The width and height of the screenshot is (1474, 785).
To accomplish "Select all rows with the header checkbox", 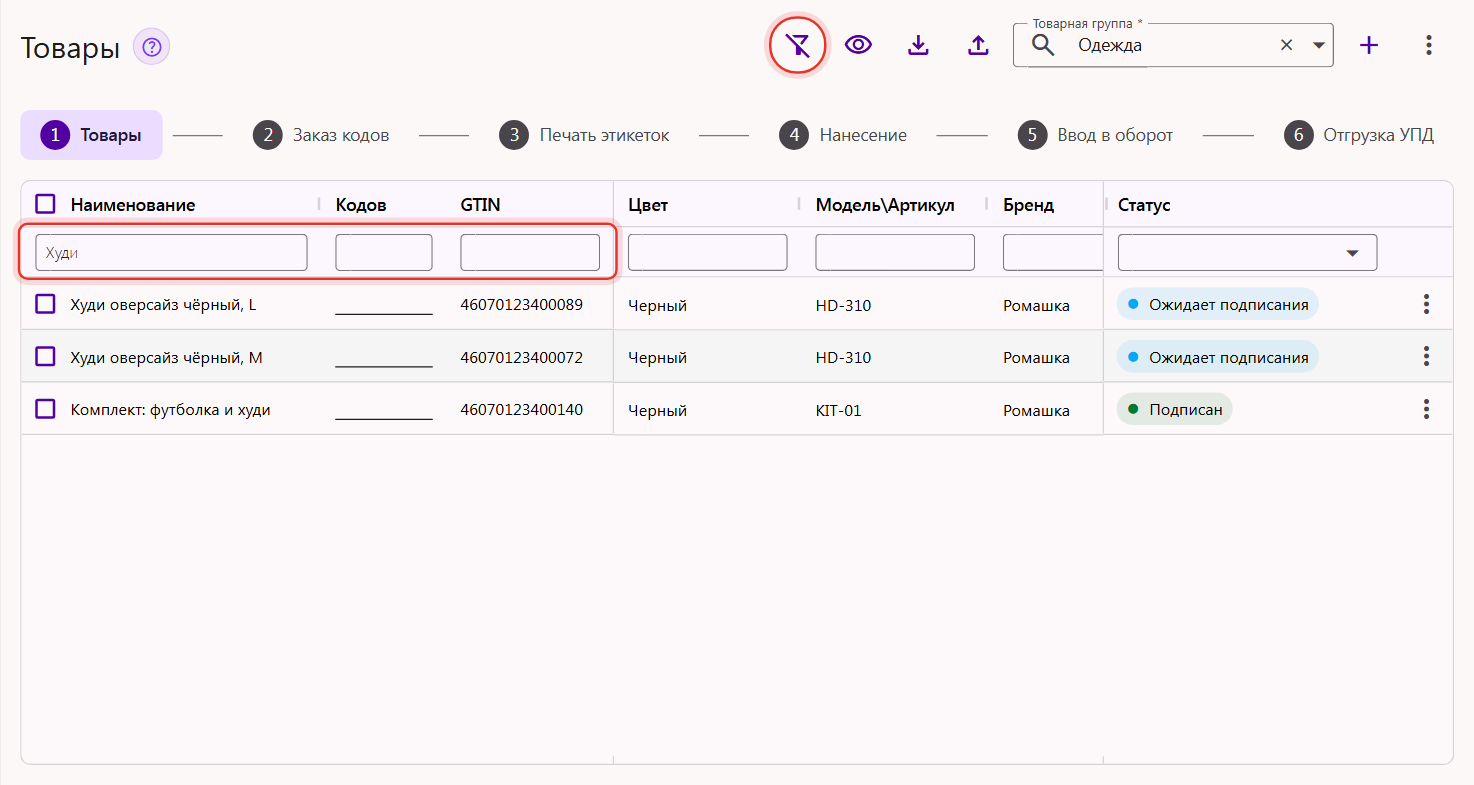I will pyautogui.click(x=45, y=204).
